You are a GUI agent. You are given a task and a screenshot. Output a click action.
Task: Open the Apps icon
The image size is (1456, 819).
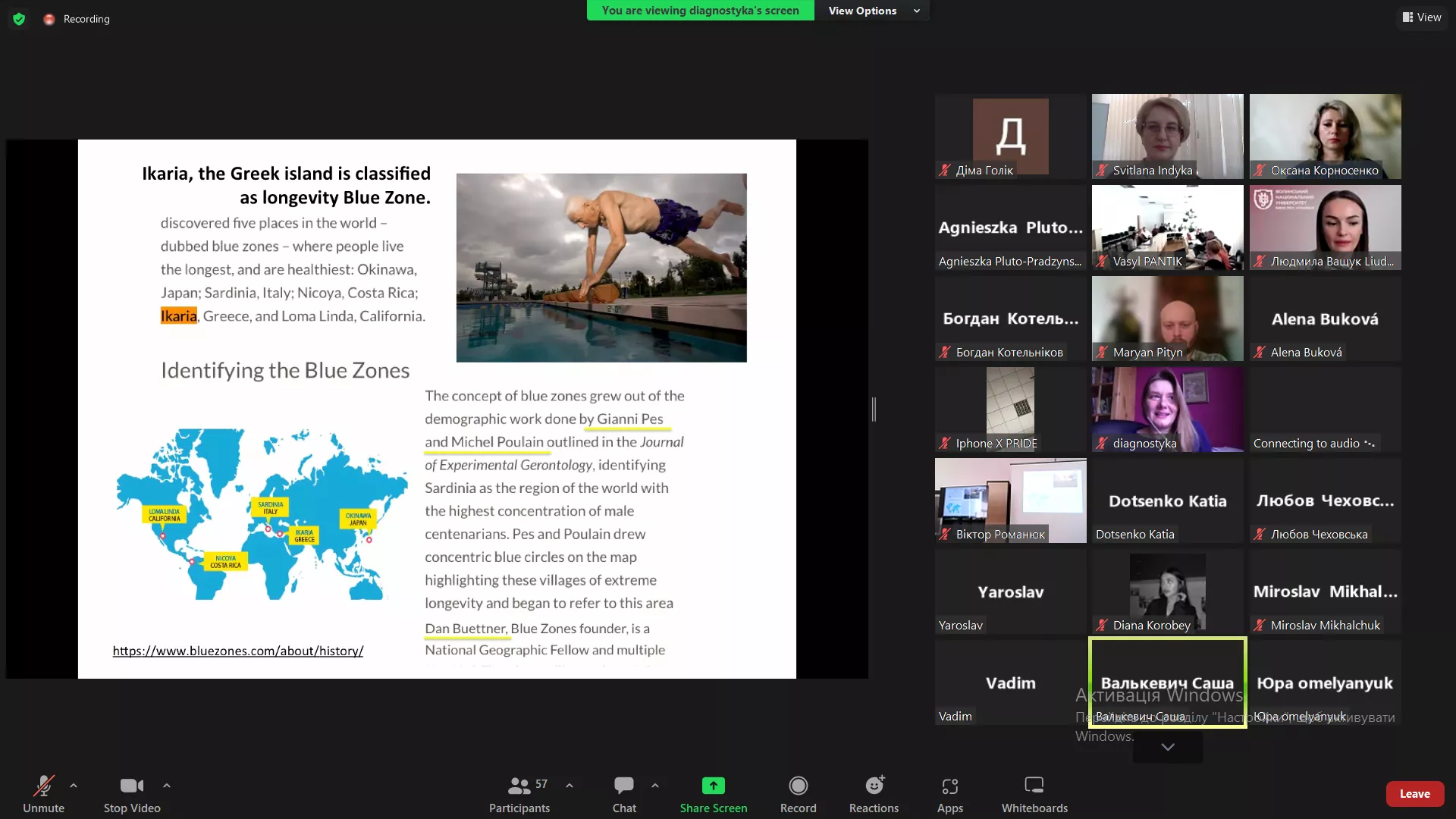(949, 786)
